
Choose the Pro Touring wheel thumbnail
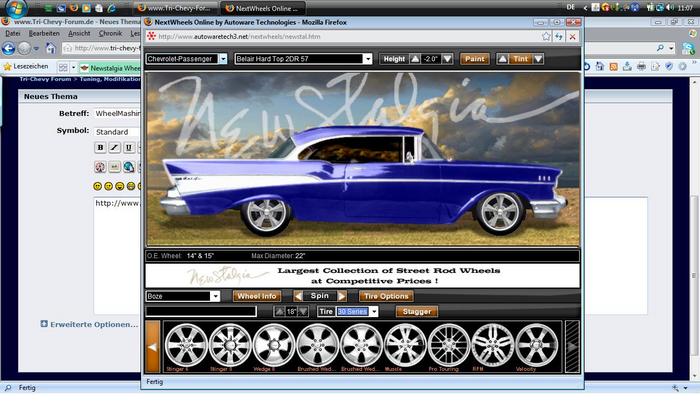[x=449, y=345]
